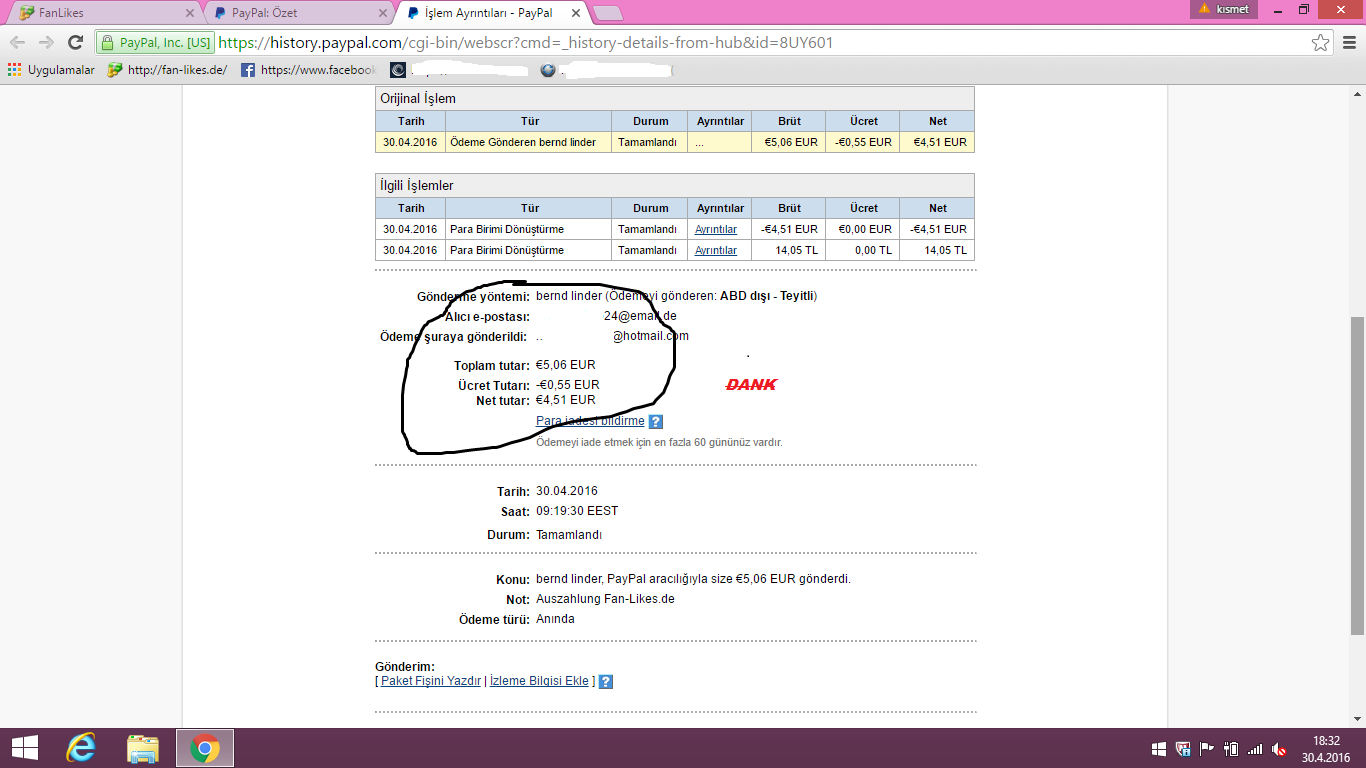The width and height of the screenshot is (1366, 768).
Task: Open Internet Explorer from the taskbar
Action: point(81,748)
